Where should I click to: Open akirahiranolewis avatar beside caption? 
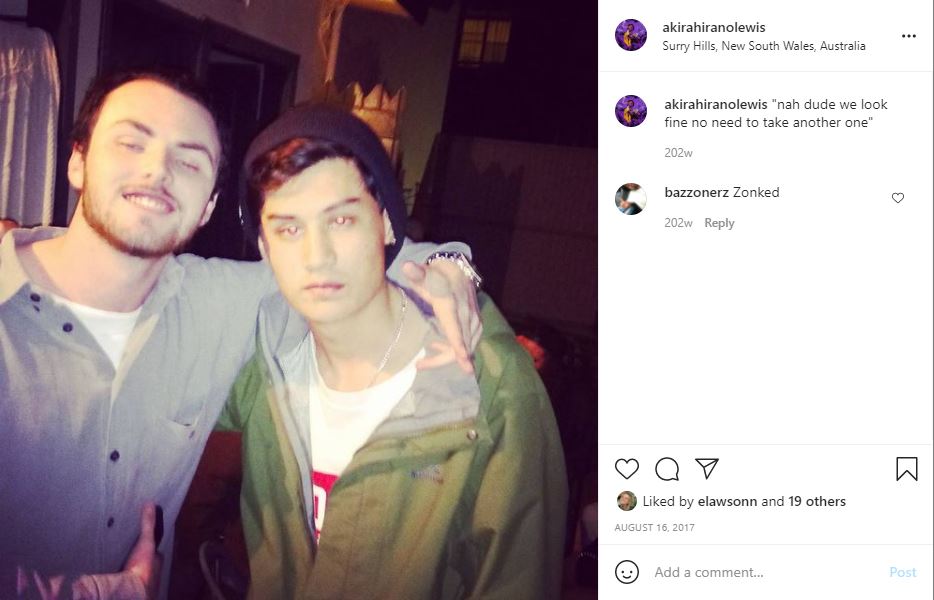pyautogui.click(x=631, y=111)
